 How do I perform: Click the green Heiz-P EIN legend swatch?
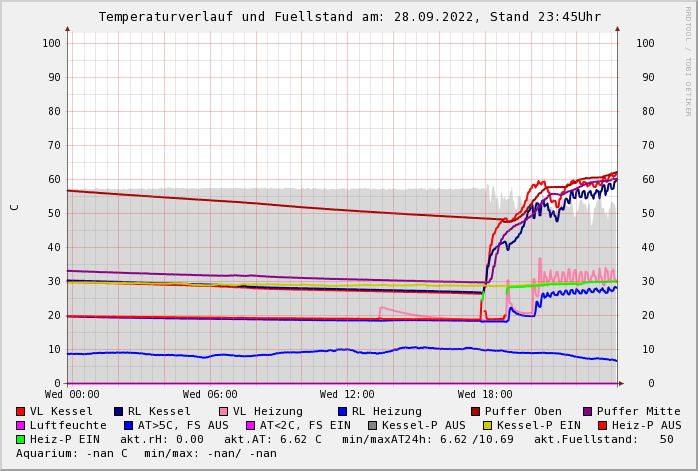pyautogui.click(x=20, y=439)
